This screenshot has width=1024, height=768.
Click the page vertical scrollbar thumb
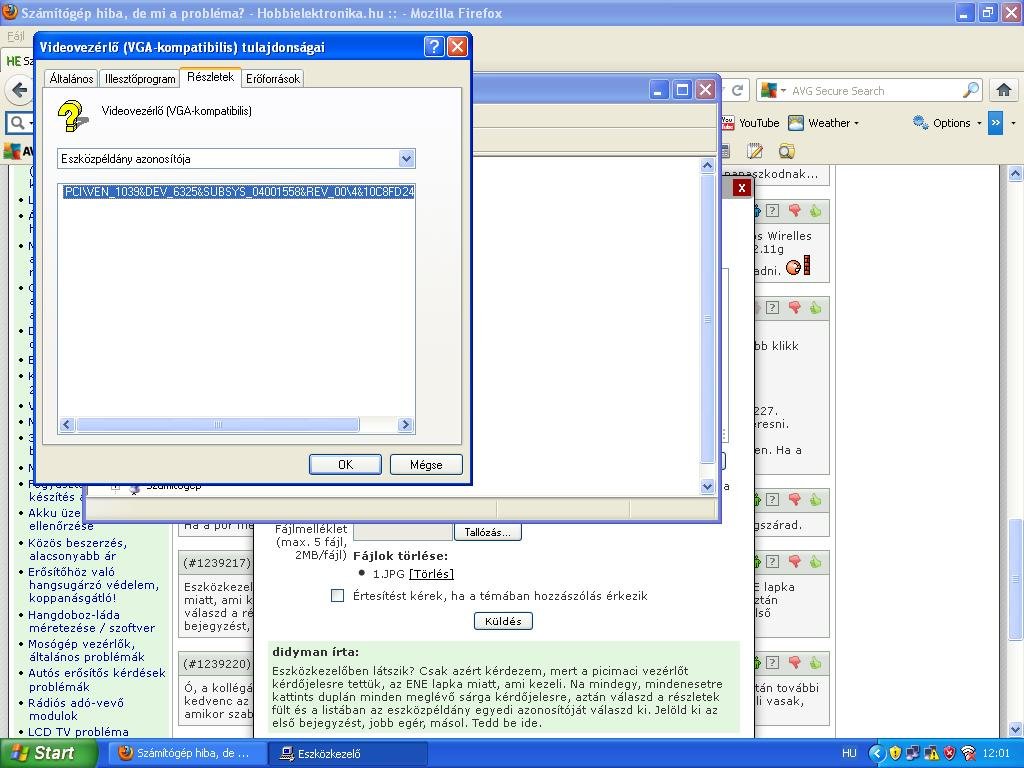tap(1015, 579)
